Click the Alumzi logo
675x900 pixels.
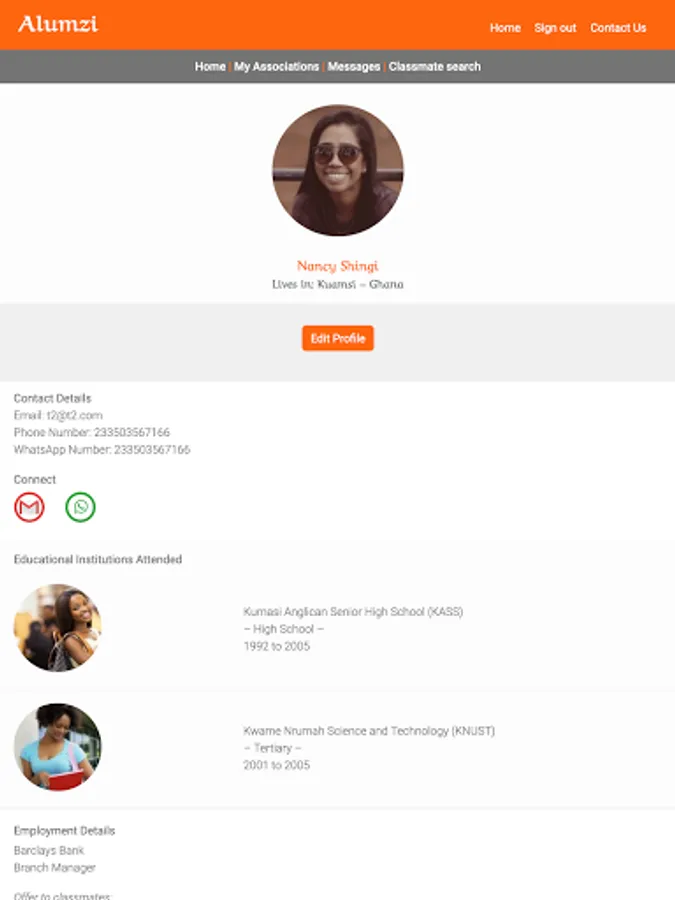tap(58, 24)
